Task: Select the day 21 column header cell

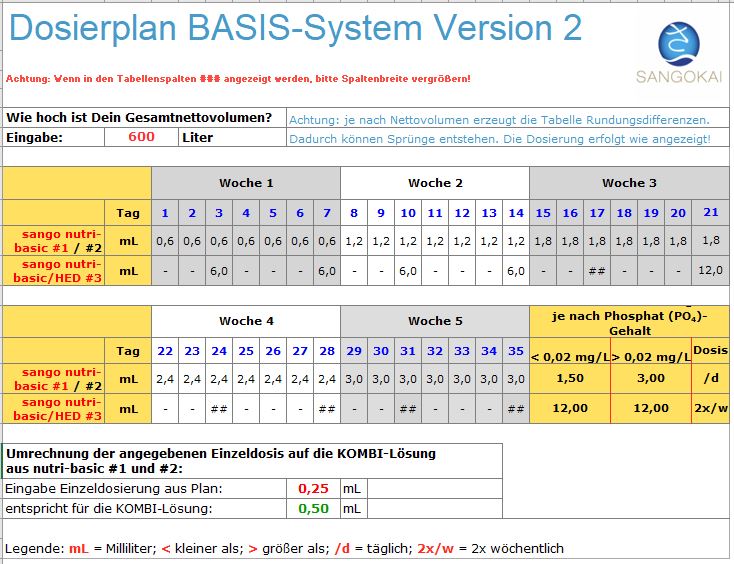Action: coord(711,212)
